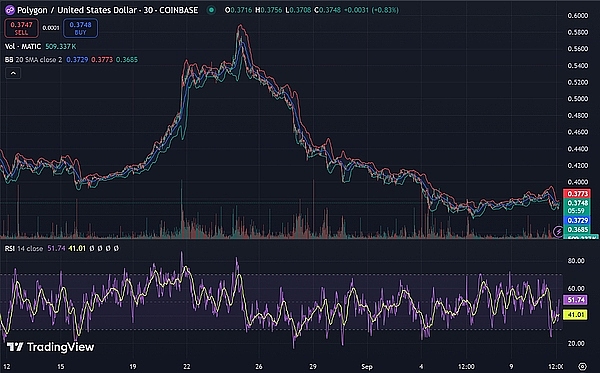The width and height of the screenshot is (600, 373).
Task: Click the 0.5800 price axis label
Action: pyautogui.click(x=577, y=32)
